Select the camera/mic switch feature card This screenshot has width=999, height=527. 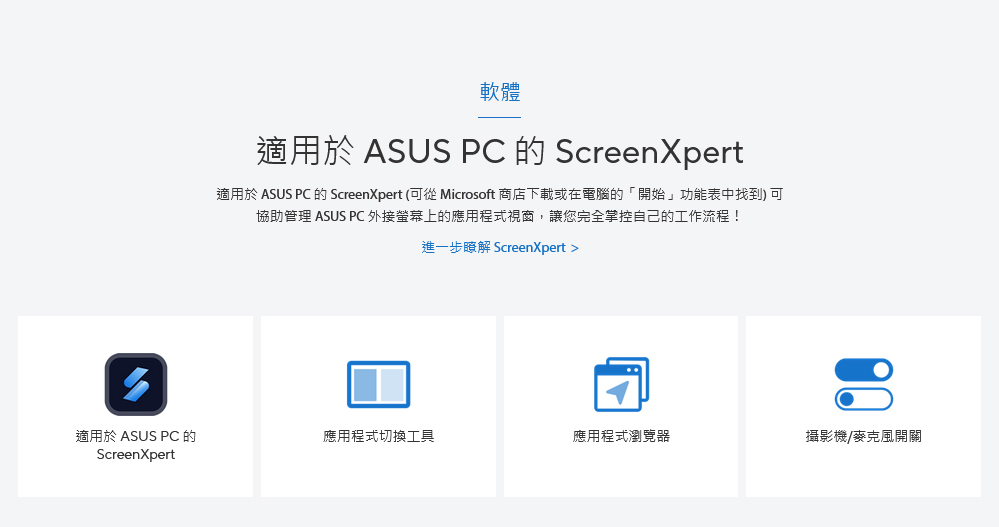click(863, 407)
